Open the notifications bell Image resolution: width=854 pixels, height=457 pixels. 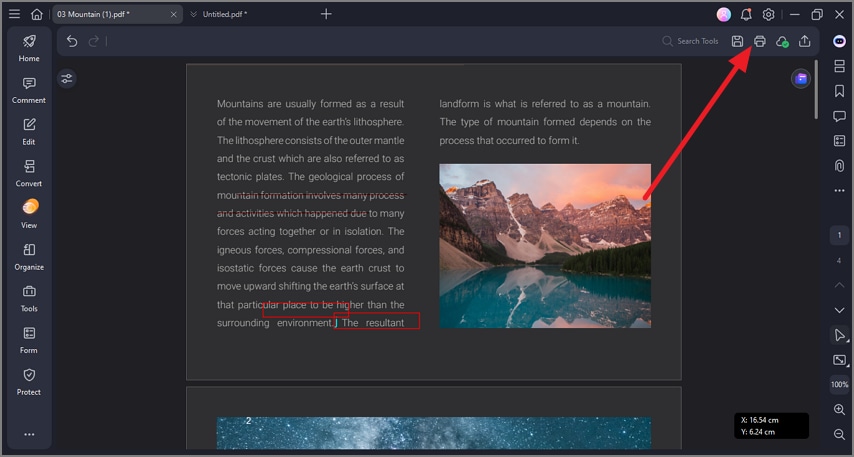tap(746, 15)
